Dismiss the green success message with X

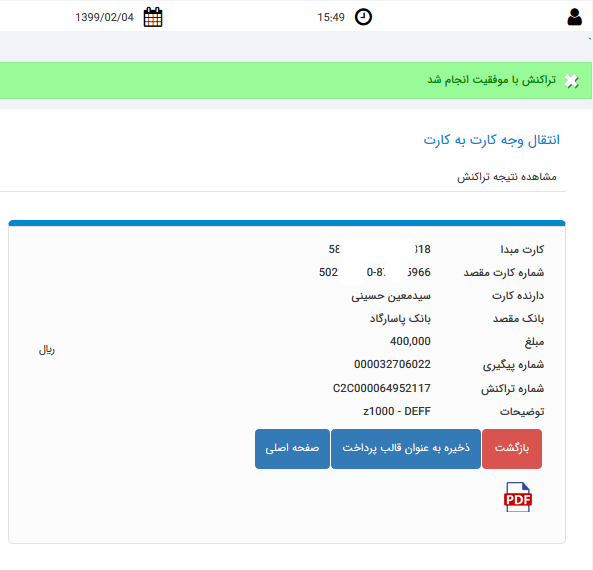(571, 81)
